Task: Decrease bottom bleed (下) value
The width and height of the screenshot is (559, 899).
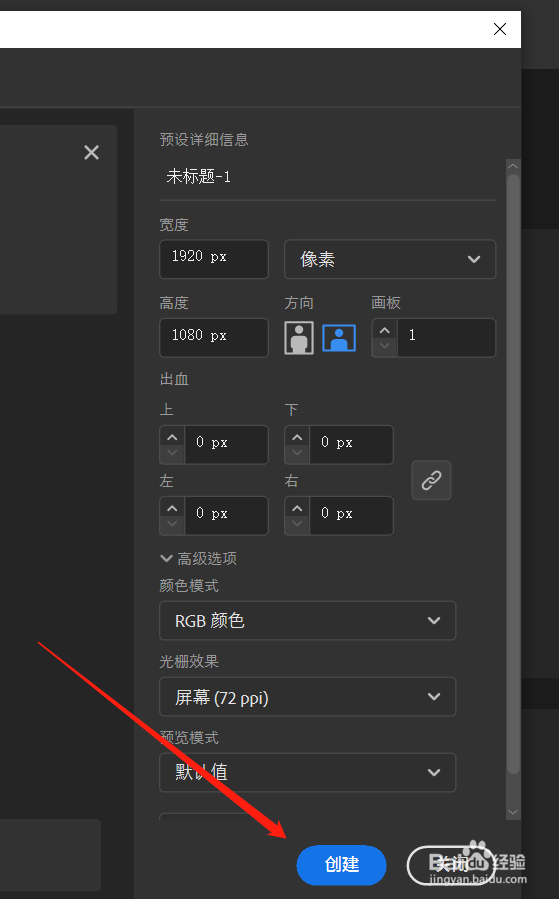Action: point(297,454)
